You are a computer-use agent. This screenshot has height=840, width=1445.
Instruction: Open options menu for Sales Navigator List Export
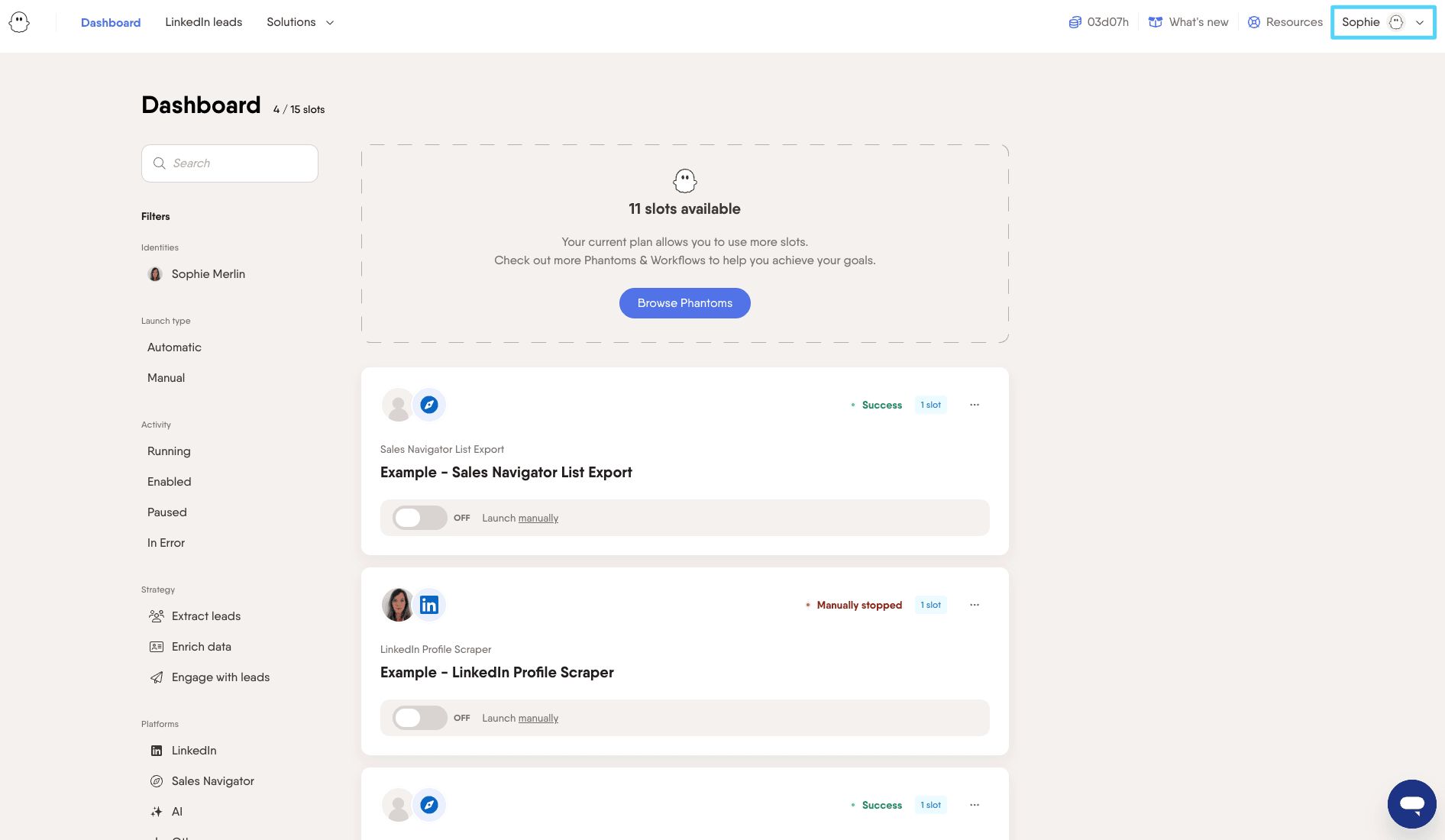tap(975, 405)
